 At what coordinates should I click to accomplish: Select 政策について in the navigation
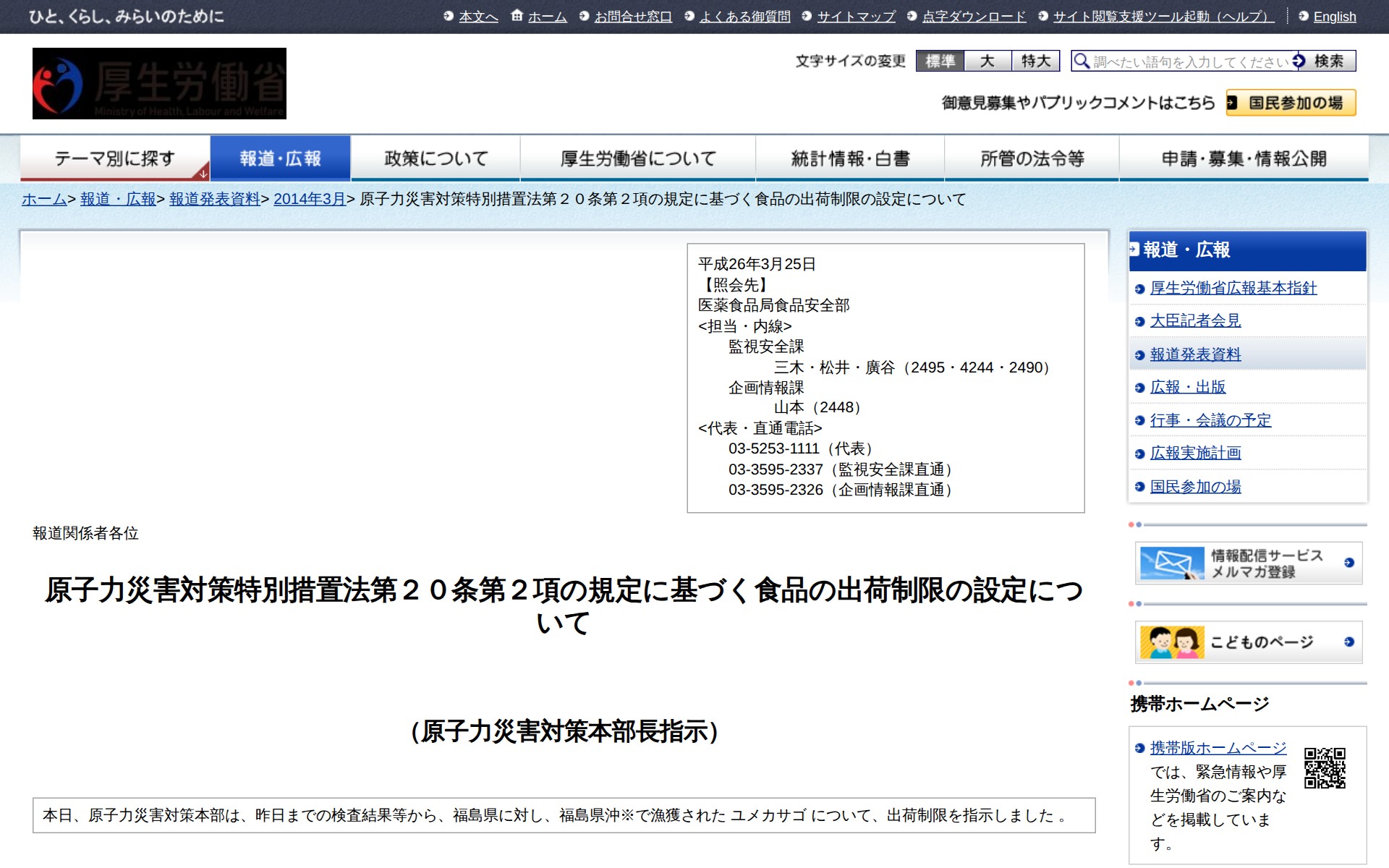[435, 158]
